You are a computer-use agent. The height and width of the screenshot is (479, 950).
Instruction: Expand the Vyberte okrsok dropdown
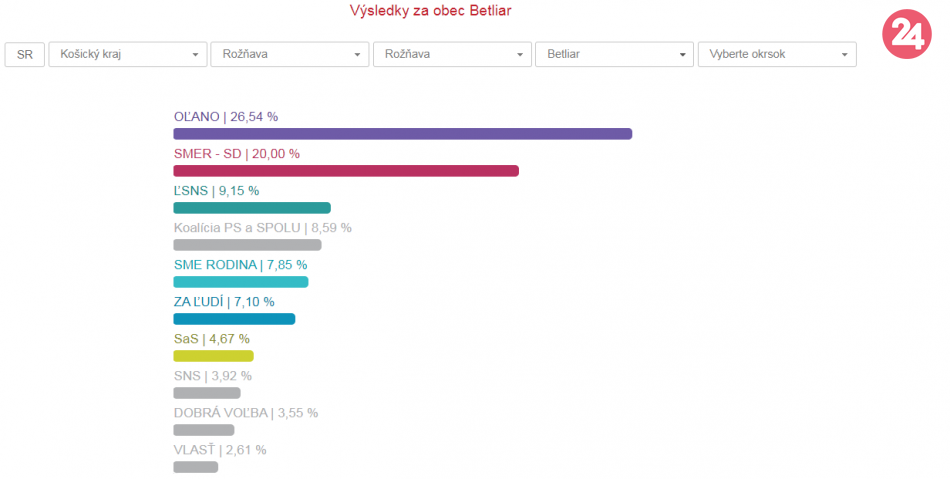(x=776, y=54)
